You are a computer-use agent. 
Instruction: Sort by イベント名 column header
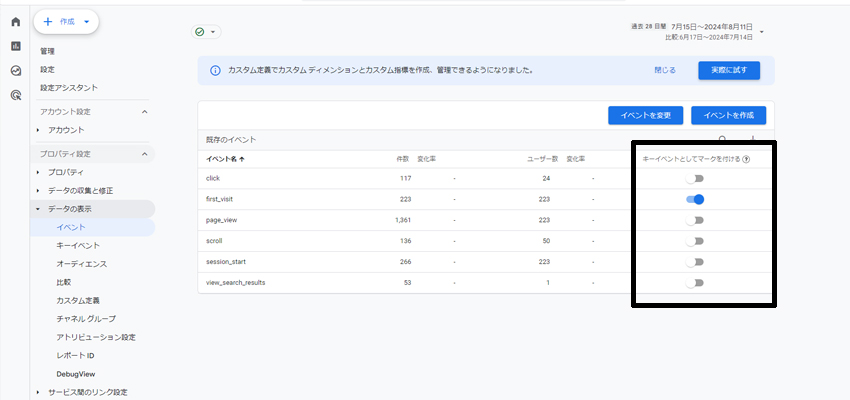pos(226,159)
